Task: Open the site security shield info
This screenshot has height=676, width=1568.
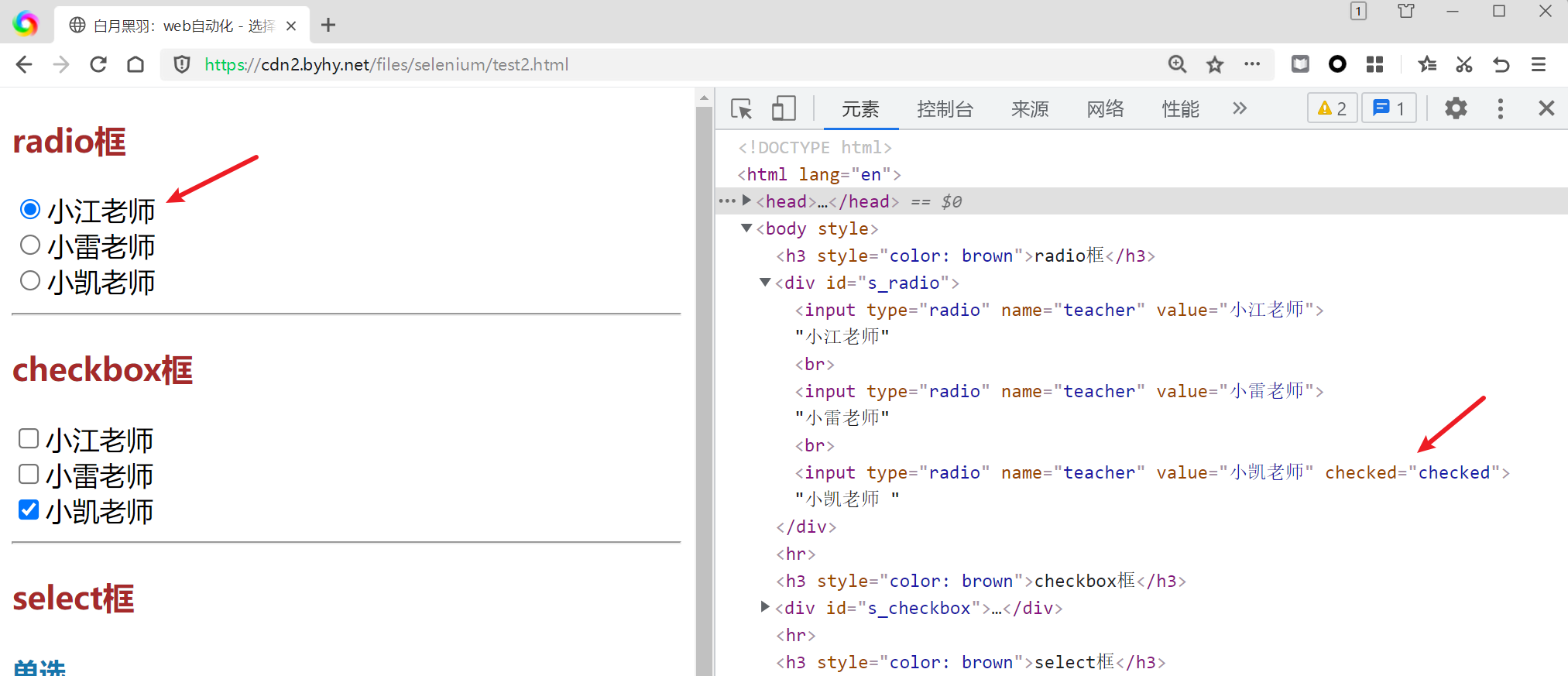Action: (182, 64)
